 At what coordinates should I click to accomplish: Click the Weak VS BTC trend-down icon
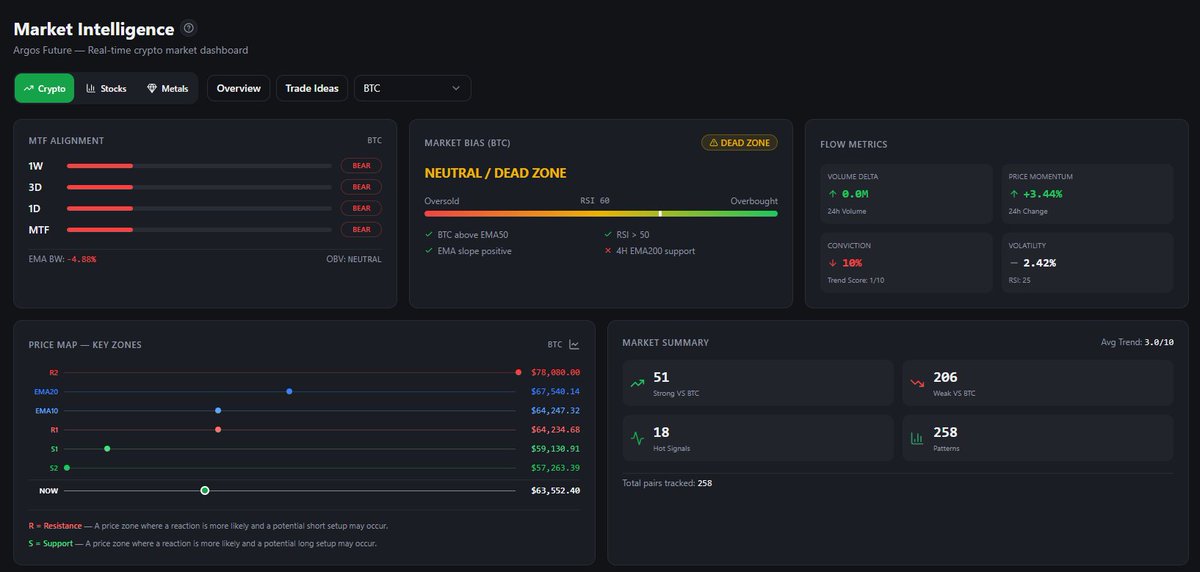click(x=917, y=383)
